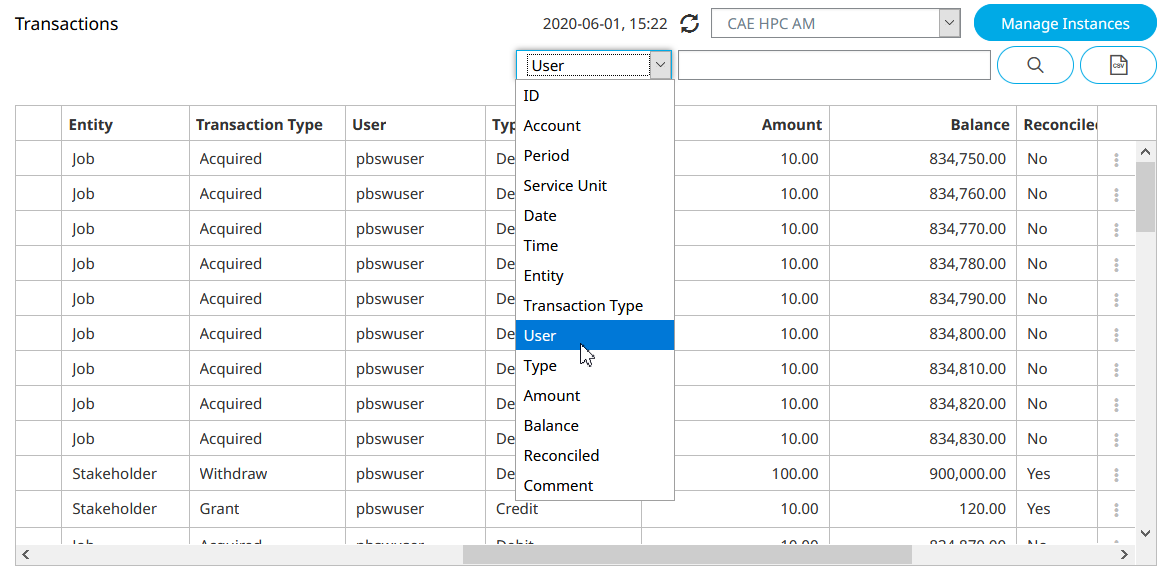Export transactions using the CSV icon
The image size is (1168, 571).
1119,65
